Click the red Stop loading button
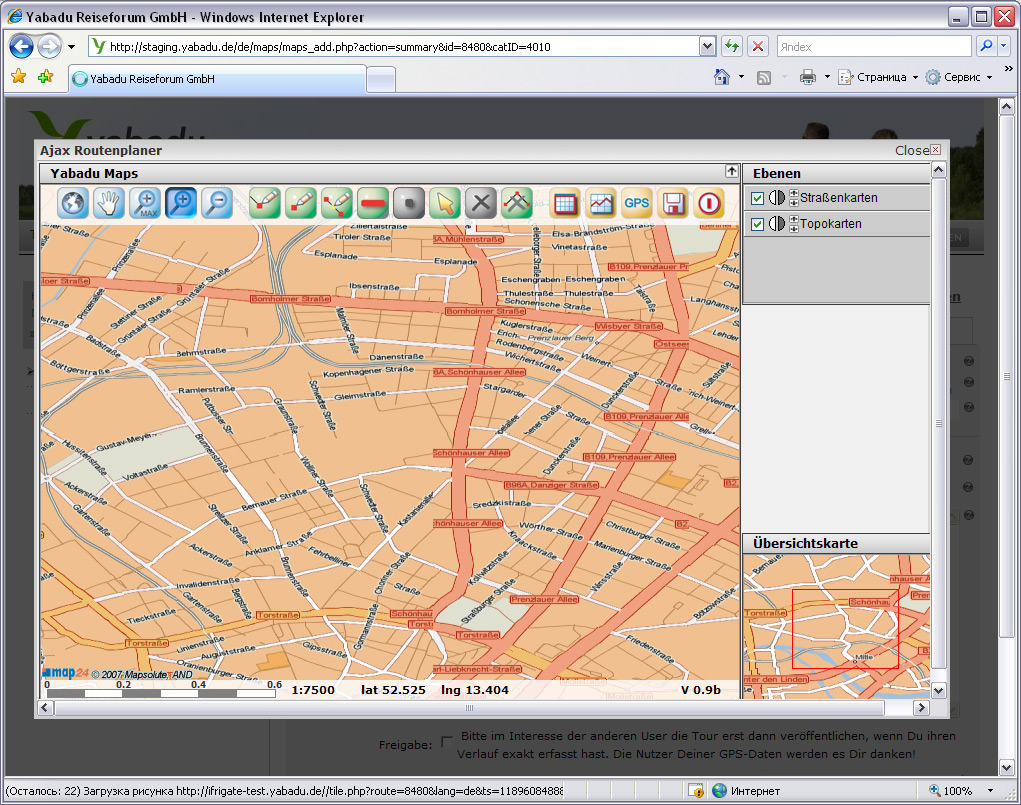 (x=758, y=46)
